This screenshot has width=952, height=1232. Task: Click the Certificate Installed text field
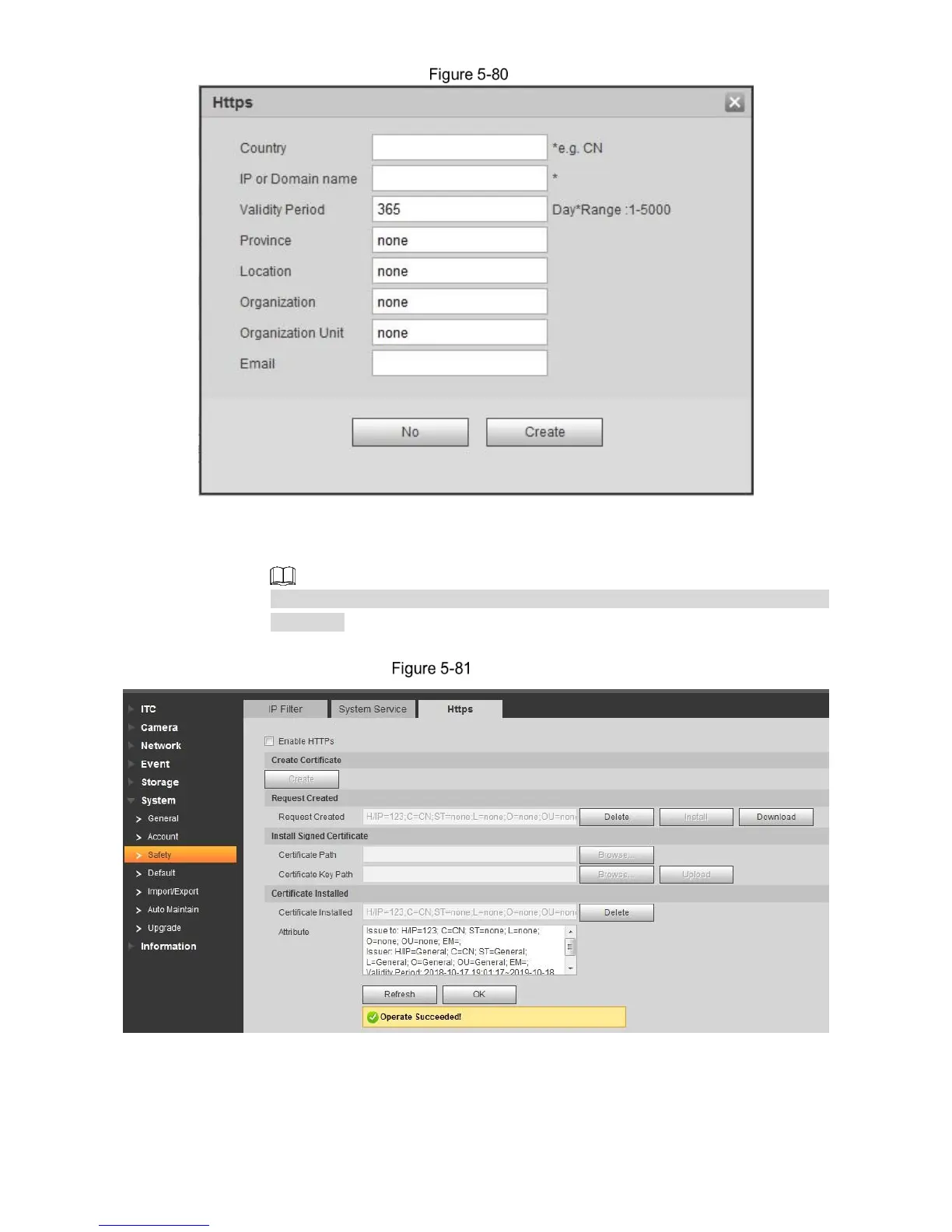[470, 912]
